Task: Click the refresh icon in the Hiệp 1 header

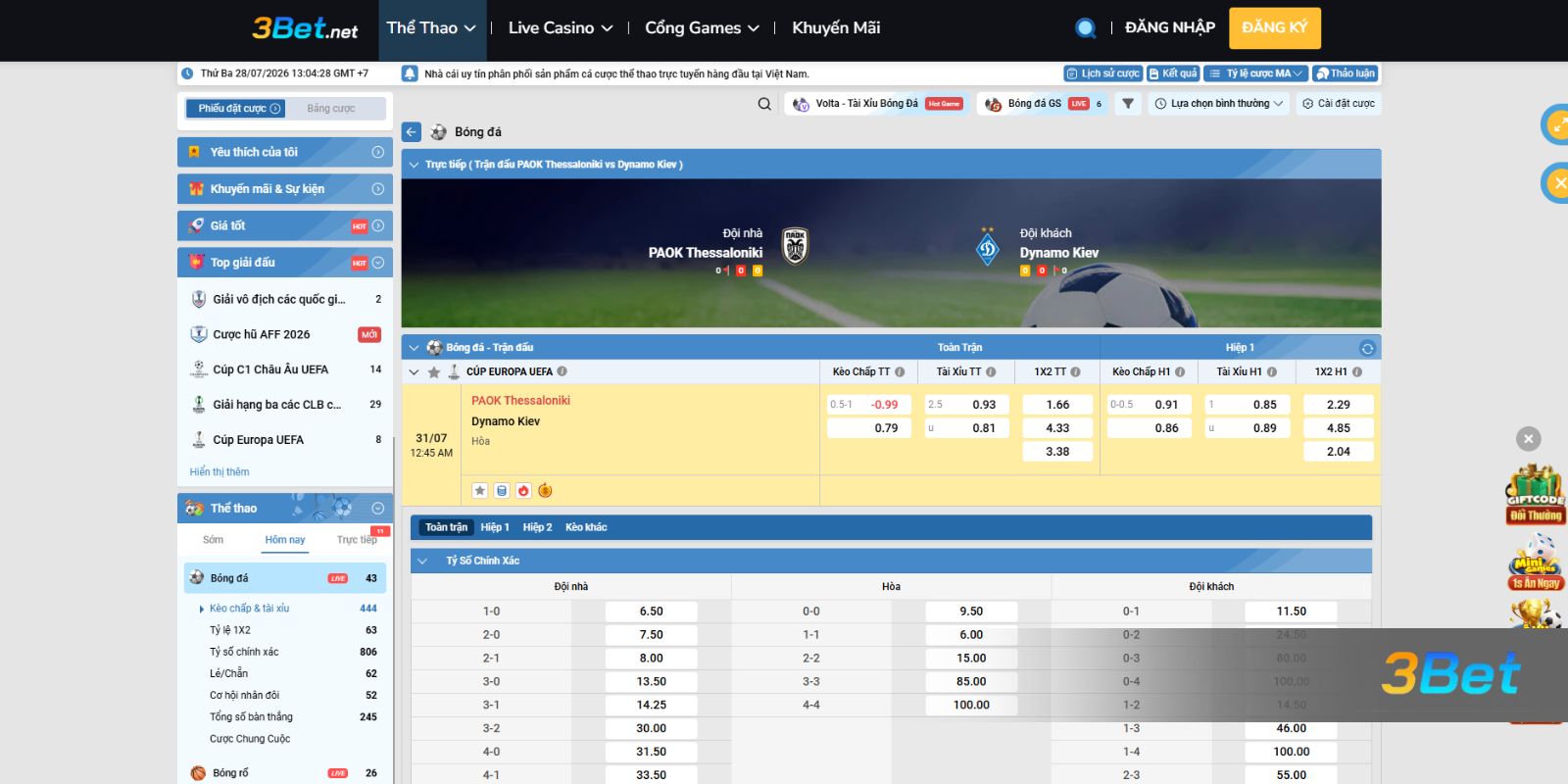Action: click(1367, 348)
